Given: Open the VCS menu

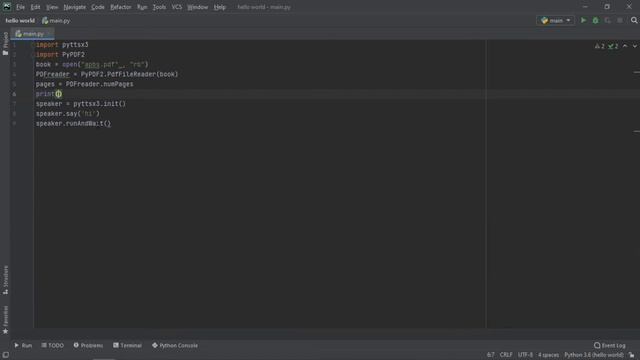Looking at the screenshot, I should click(x=177, y=7).
